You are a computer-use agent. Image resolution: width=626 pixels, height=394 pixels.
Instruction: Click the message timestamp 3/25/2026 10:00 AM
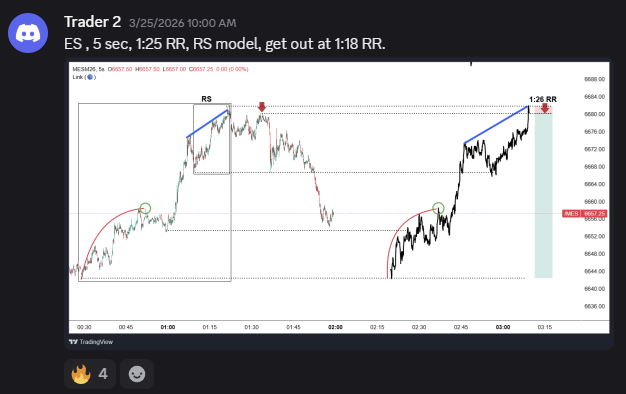182,23
